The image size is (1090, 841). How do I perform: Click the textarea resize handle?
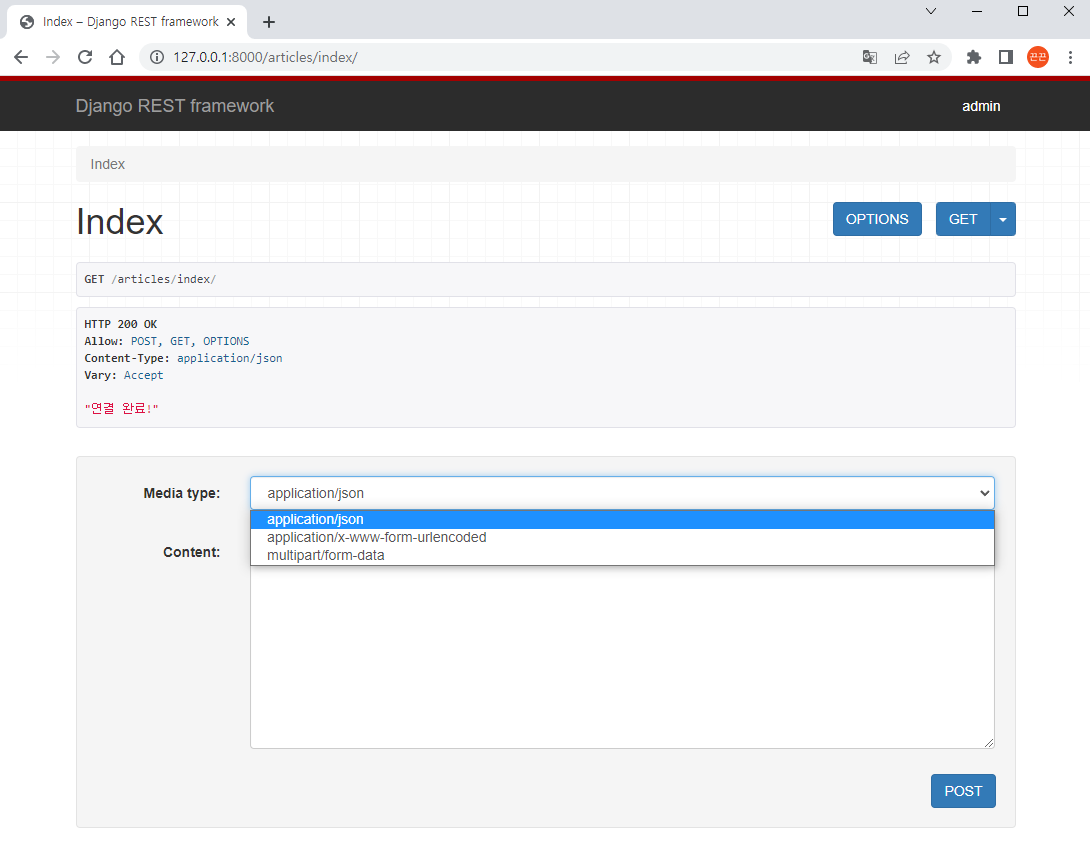989,743
